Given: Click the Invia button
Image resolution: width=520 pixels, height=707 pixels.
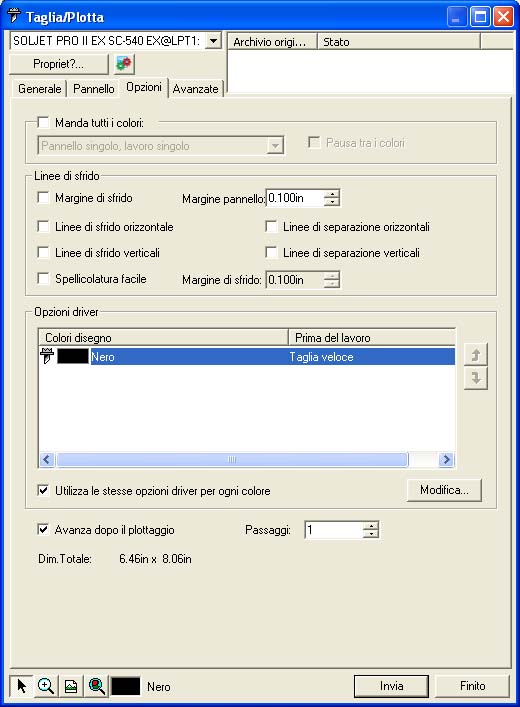Looking at the screenshot, I should pos(391,686).
